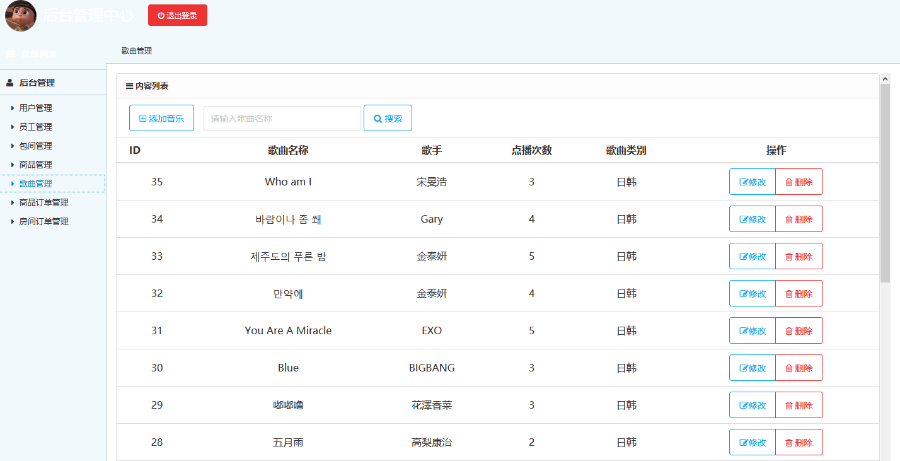Viewport: 900px width, 461px height.
Task: Click the 歌曲名称 column header
Action: 288,150
